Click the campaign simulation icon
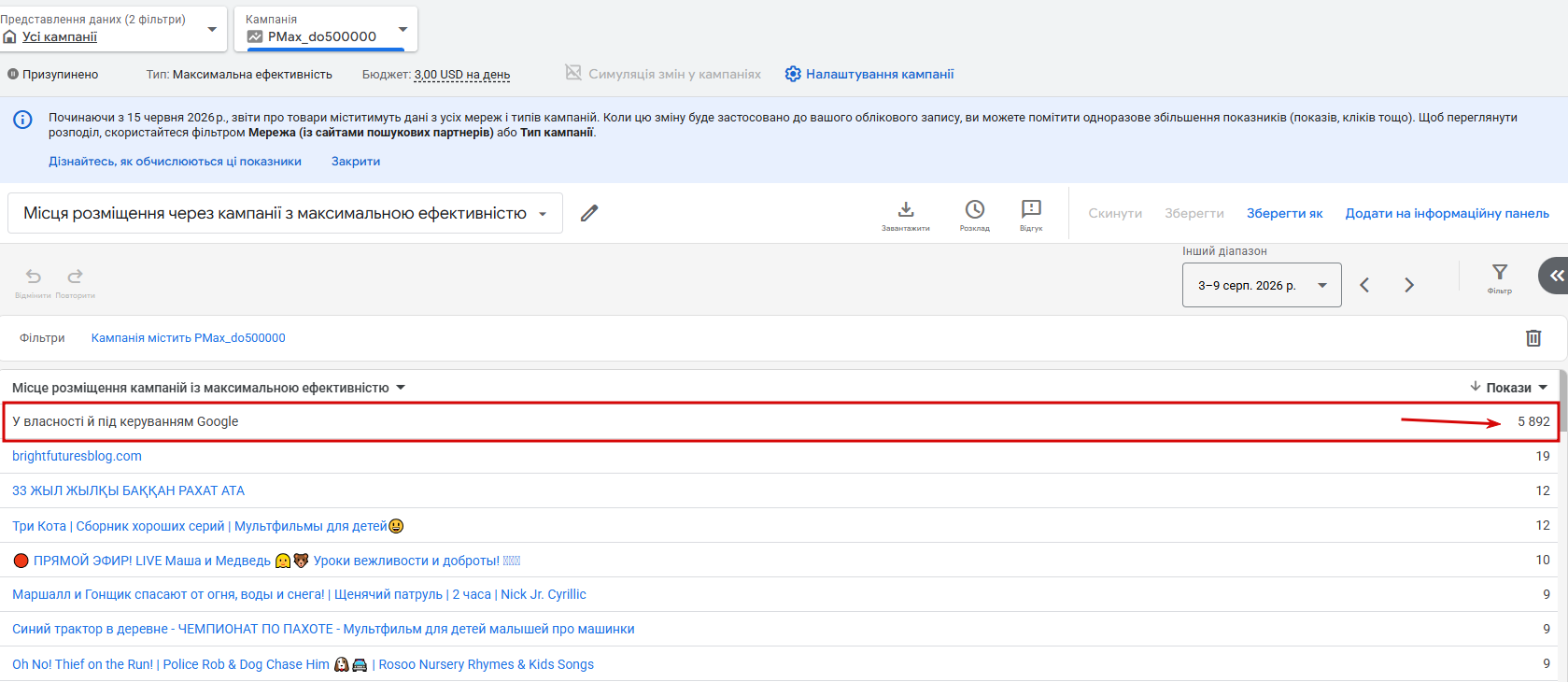This screenshot has width=1568, height=682. point(573,73)
